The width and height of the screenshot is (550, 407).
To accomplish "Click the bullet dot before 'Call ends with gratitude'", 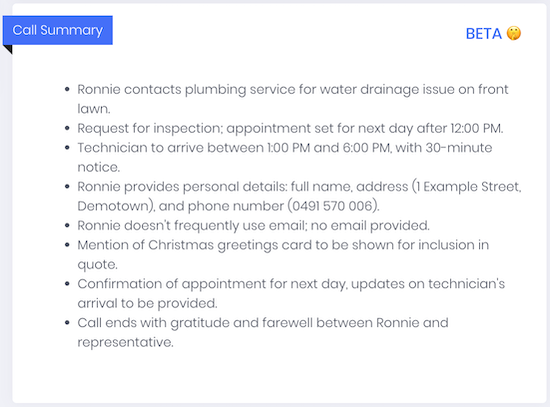I will [67, 322].
